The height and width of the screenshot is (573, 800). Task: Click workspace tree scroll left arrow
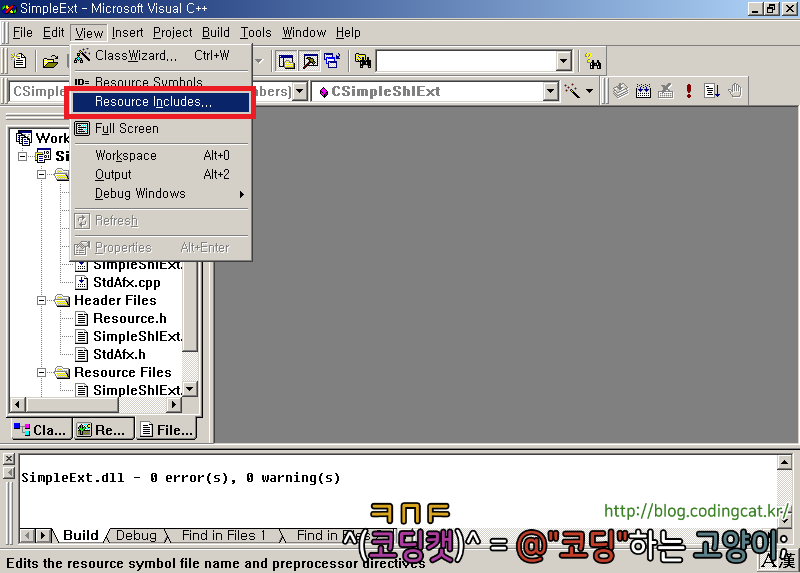18,405
